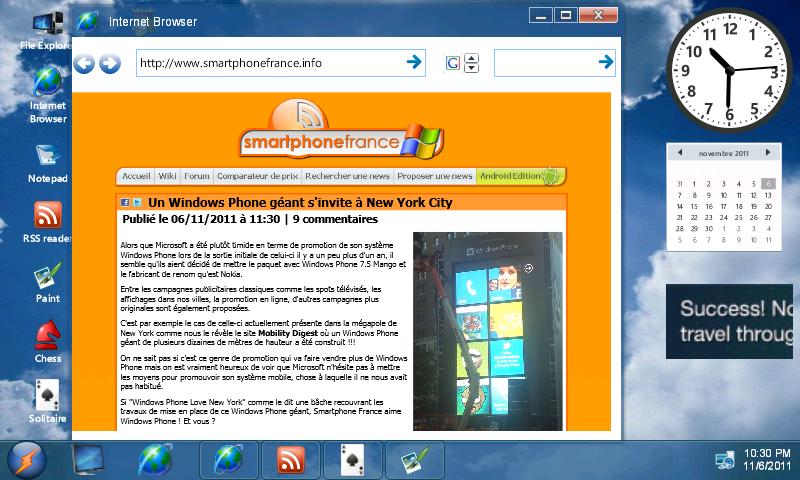Select day 6 highlighted in calendar
The width and height of the screenshot is (800, 480).
pyautogui.click(x=768, y=184)
